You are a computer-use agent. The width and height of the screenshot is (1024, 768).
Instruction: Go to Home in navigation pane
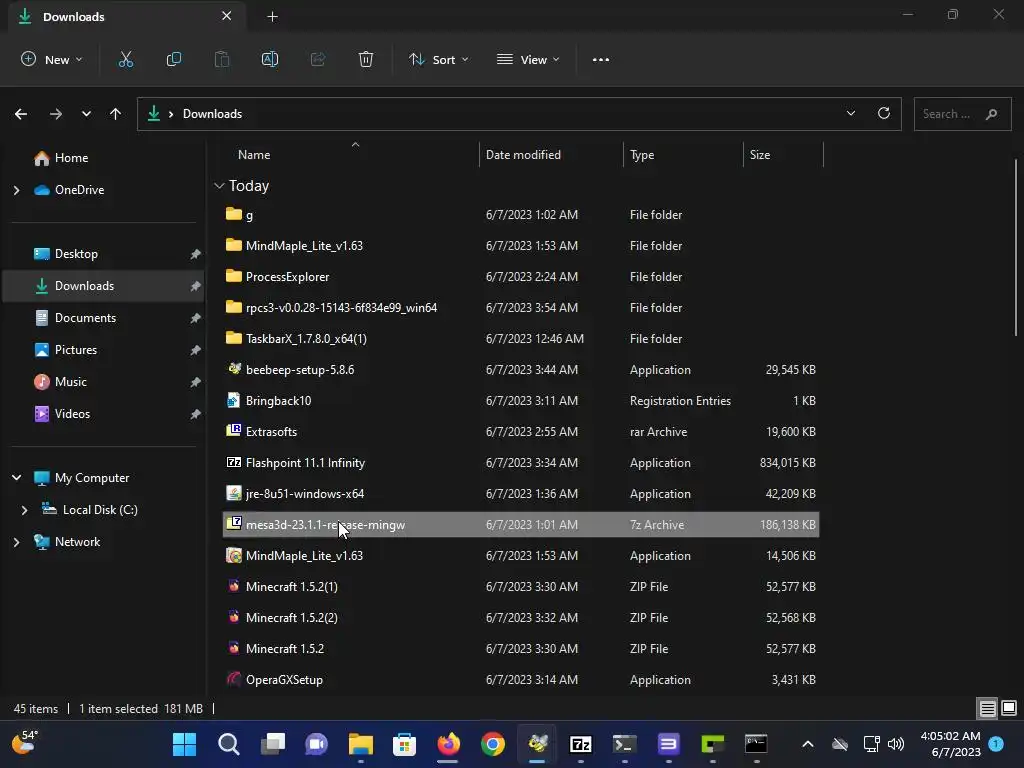pyautogui.click(x=71, y=158)
